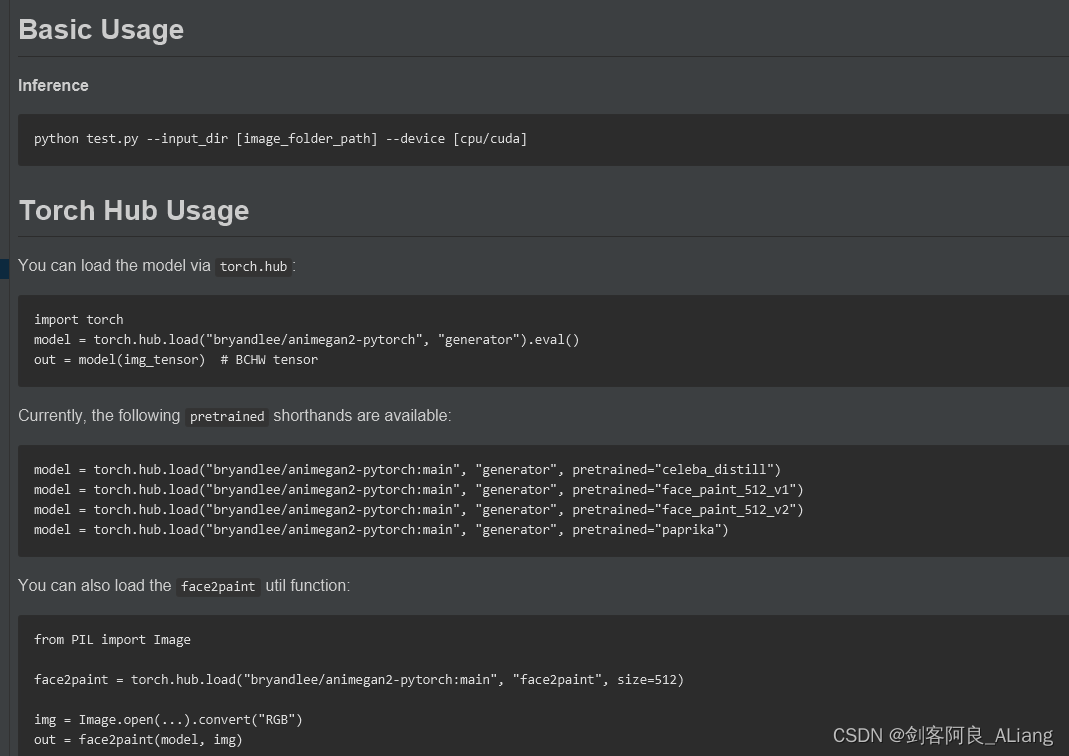Click the celeba_distill pretrained model line
The image size is (1069, 756).
(407, 470)
